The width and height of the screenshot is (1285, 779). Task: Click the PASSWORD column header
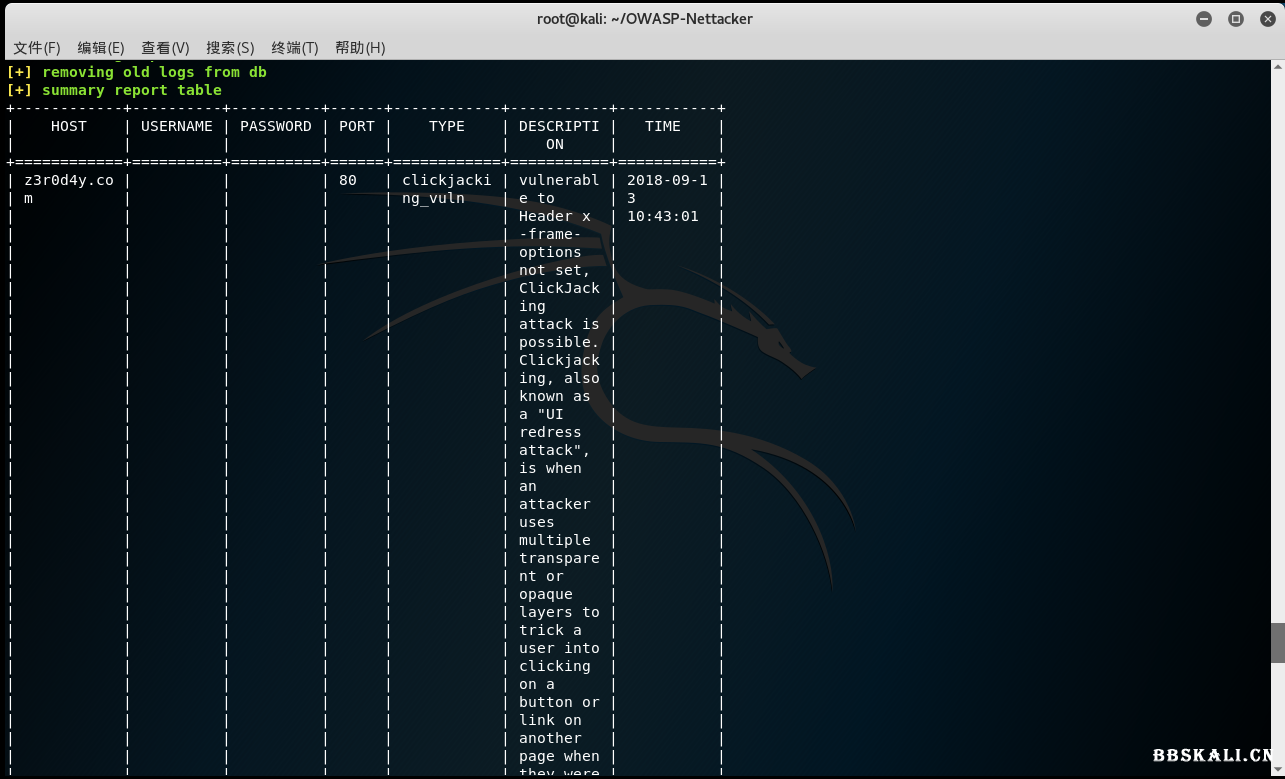(x=275, y=126)
